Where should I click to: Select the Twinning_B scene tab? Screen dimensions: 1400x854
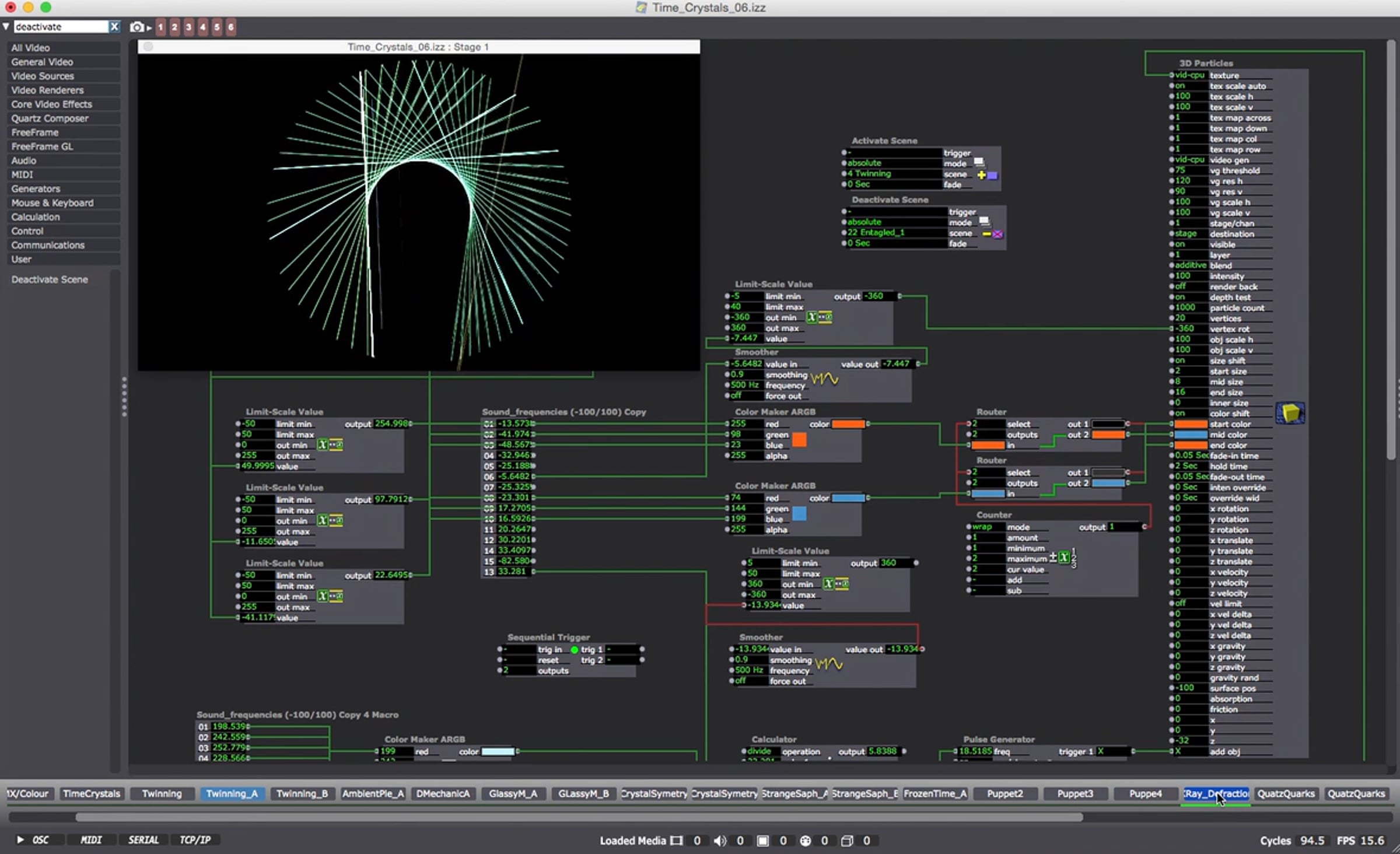302,794
